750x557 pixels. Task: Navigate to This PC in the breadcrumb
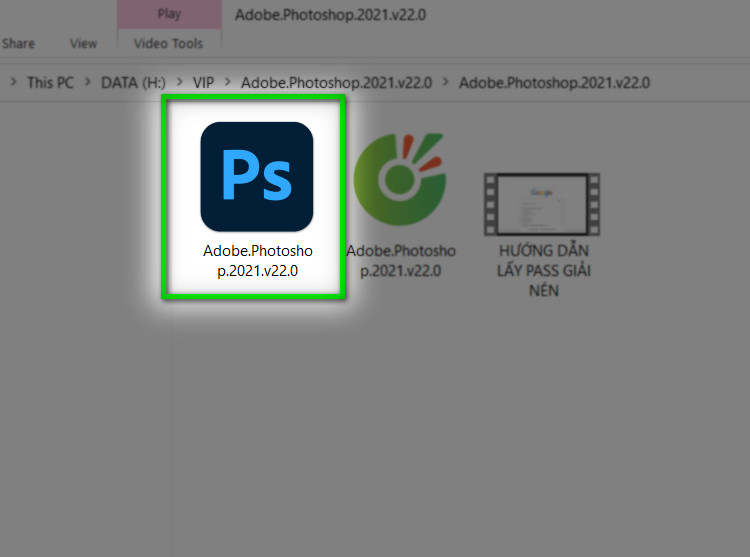50,82
